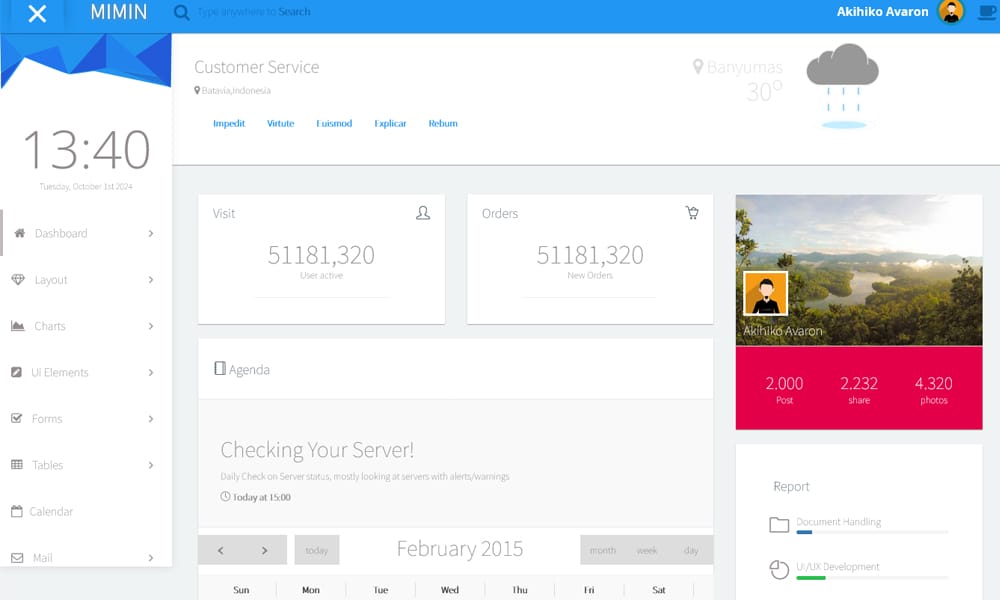This screenshot has width=1000, height=600.
Task: Select the Dashboard menu item
Action: pyautogui.click(x=58, y=233)
